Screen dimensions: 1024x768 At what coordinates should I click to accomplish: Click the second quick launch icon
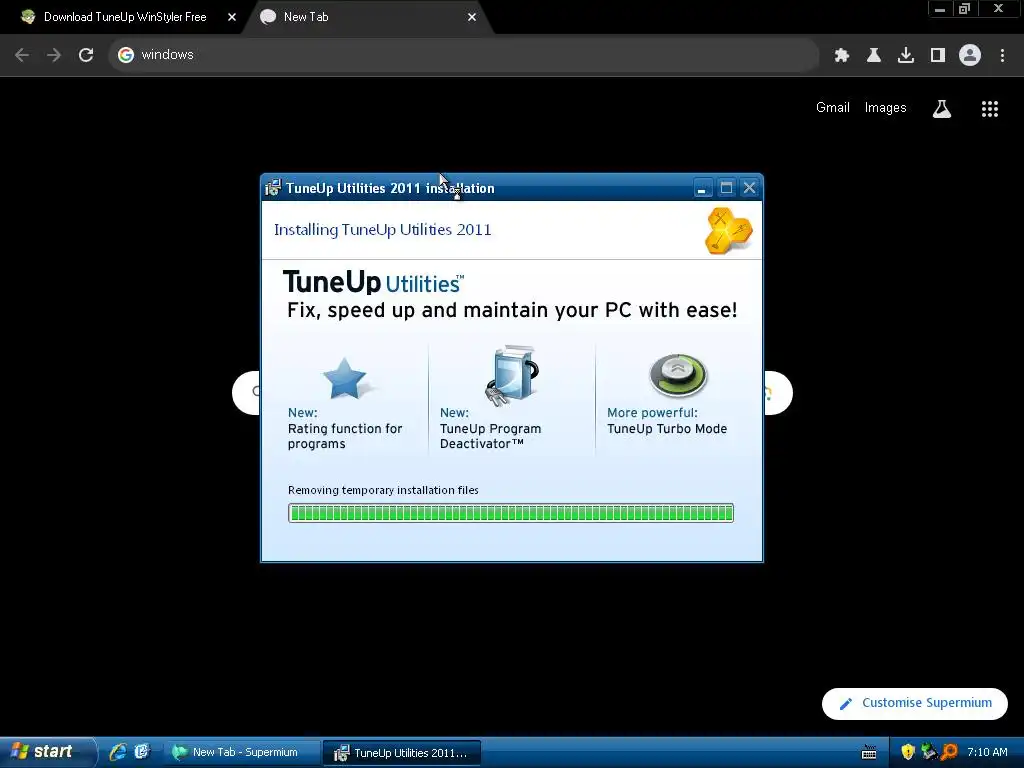coord(142,752)
